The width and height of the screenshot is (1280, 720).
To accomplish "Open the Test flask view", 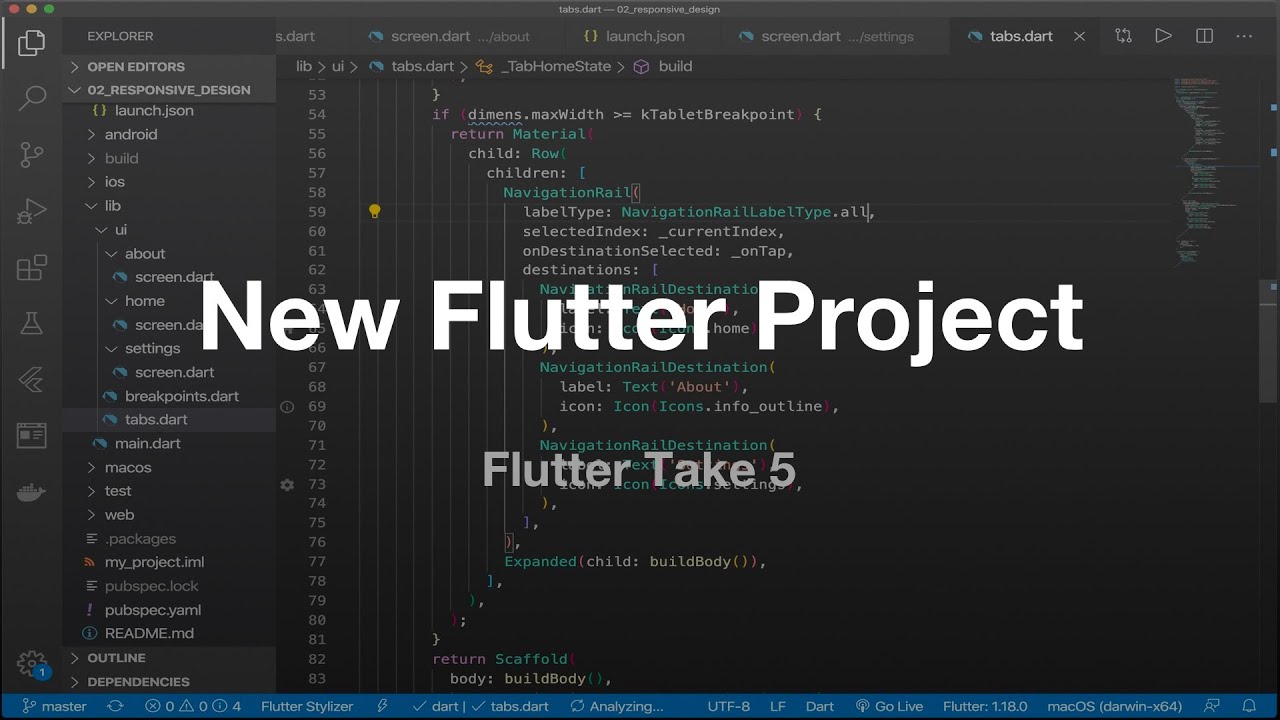I will pyautogui.click(x=32, y=323).
